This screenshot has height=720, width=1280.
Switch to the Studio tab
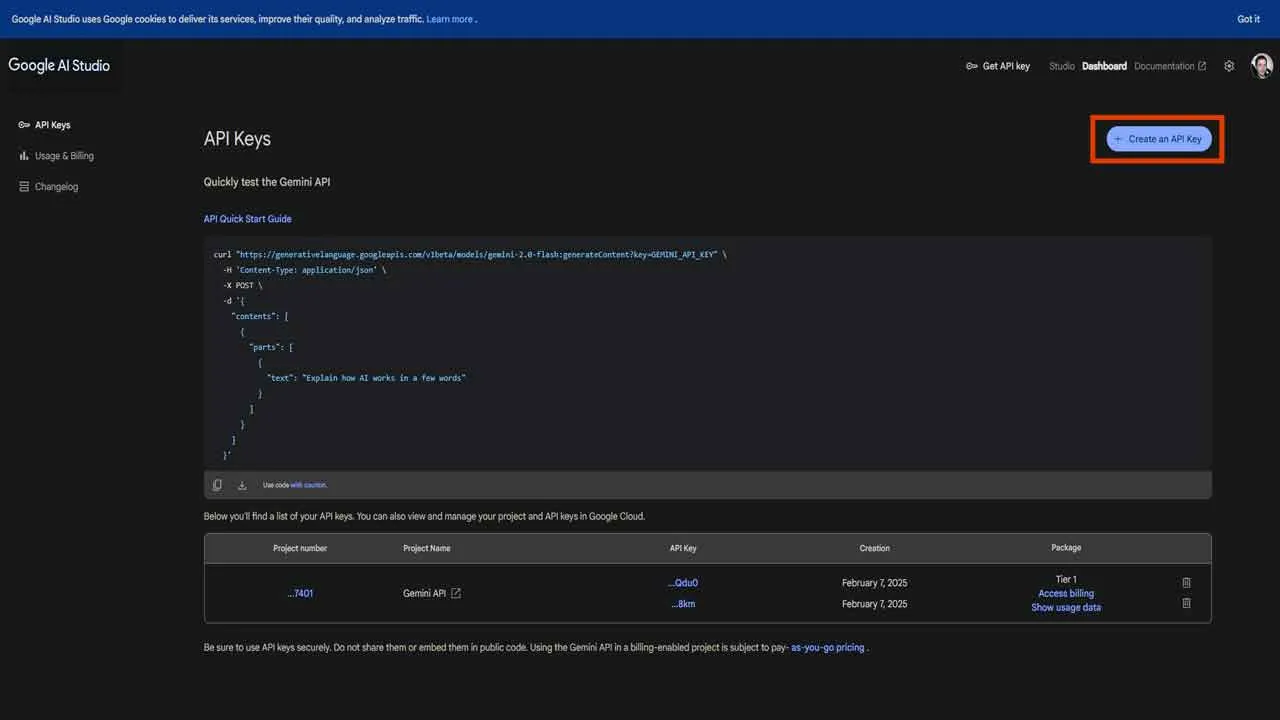[1062, 66]
